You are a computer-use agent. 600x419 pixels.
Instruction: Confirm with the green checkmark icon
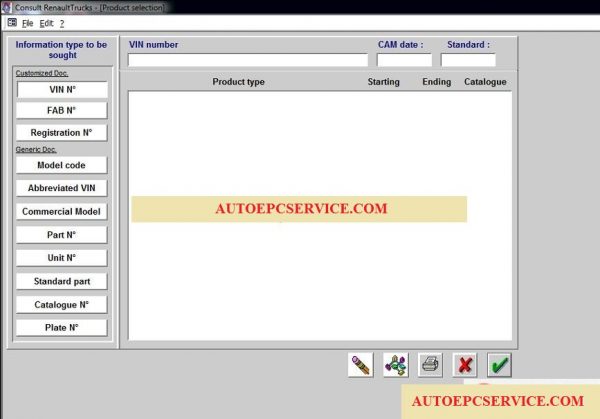(x=499, y=365)
